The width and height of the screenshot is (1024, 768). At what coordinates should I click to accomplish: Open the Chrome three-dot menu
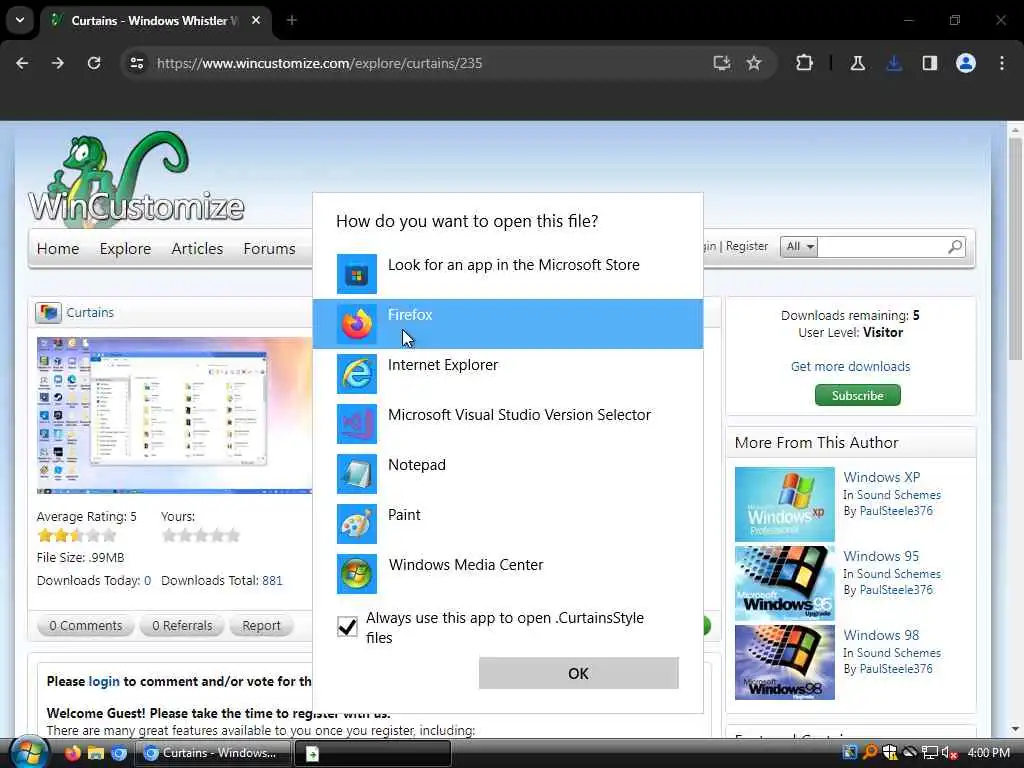tap(1002, 63)
